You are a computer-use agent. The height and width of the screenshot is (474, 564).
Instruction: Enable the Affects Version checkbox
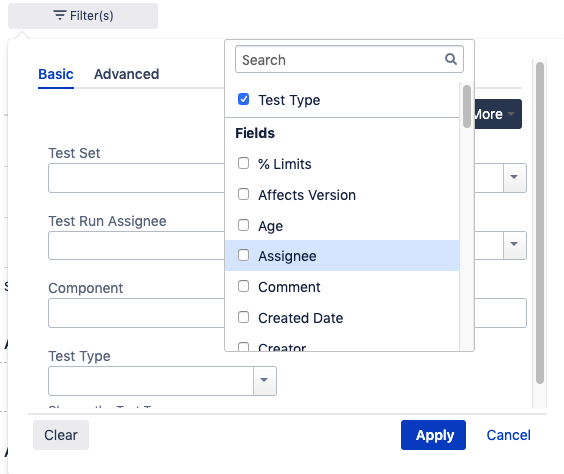(x=244, y=194)
